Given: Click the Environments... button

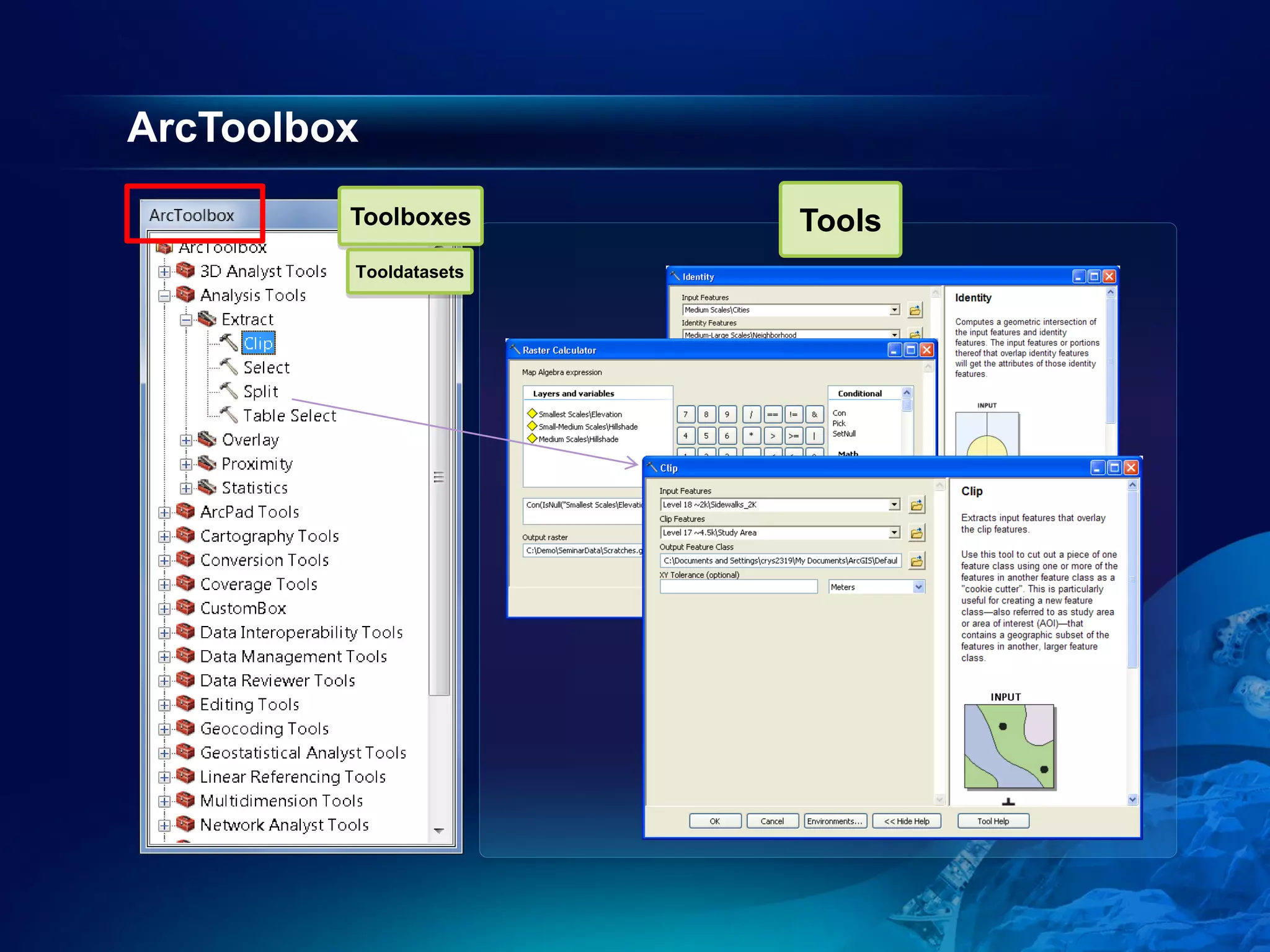Looking at the screenshot, I should pos(835,821).
